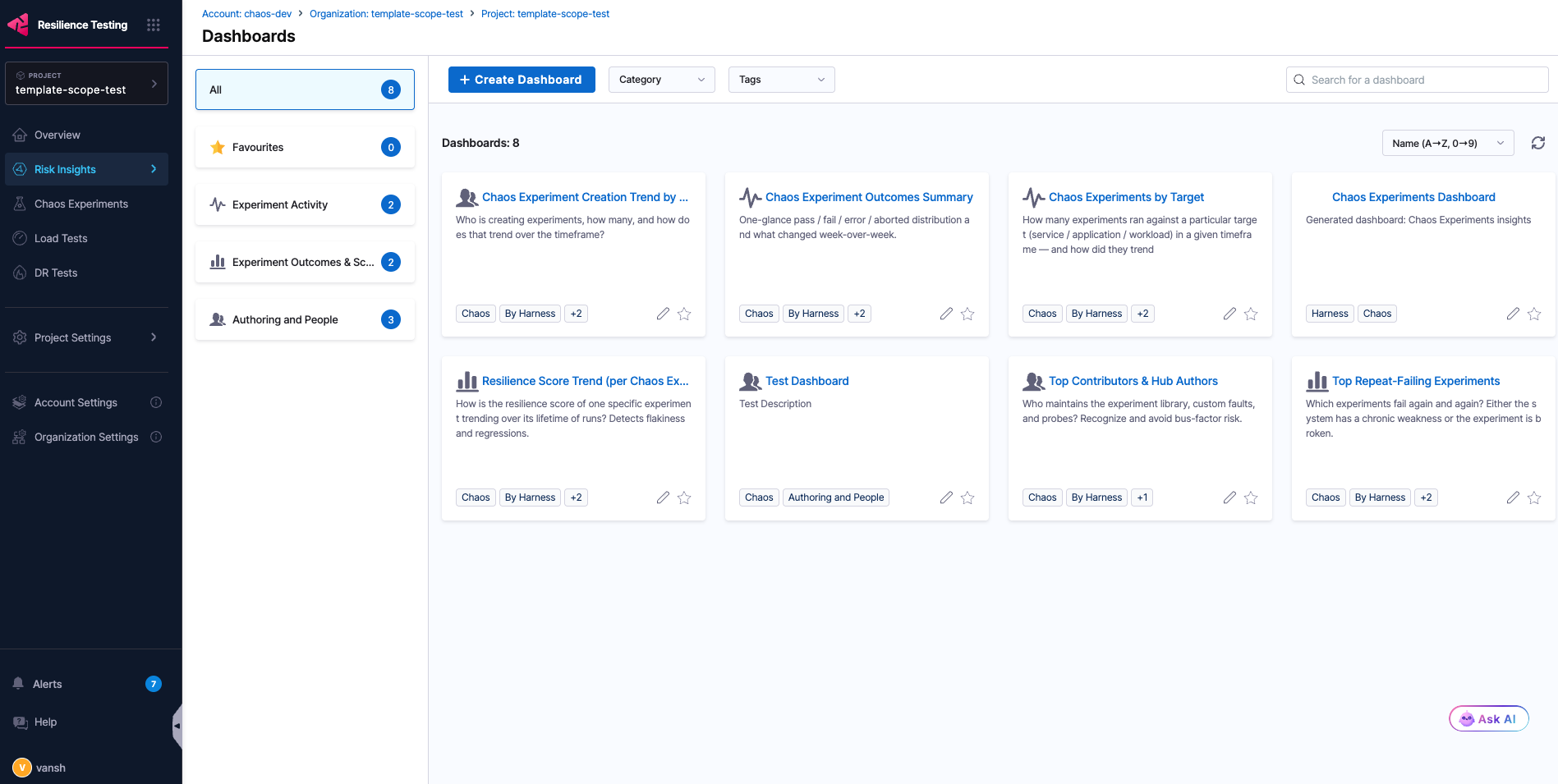Click the Project Settings gear icon
1558x784 pixels.
click(20, 337)
